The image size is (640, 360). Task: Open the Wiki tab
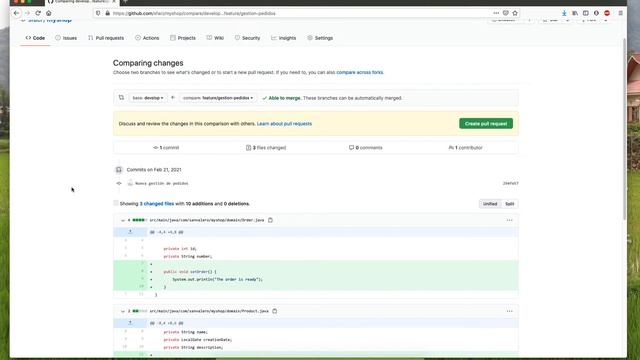(215, 38)
